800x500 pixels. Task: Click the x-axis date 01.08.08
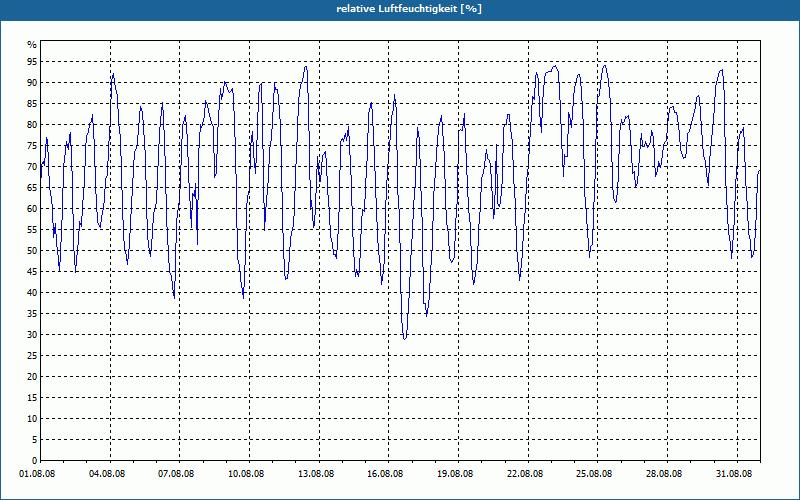click(37, 474)
